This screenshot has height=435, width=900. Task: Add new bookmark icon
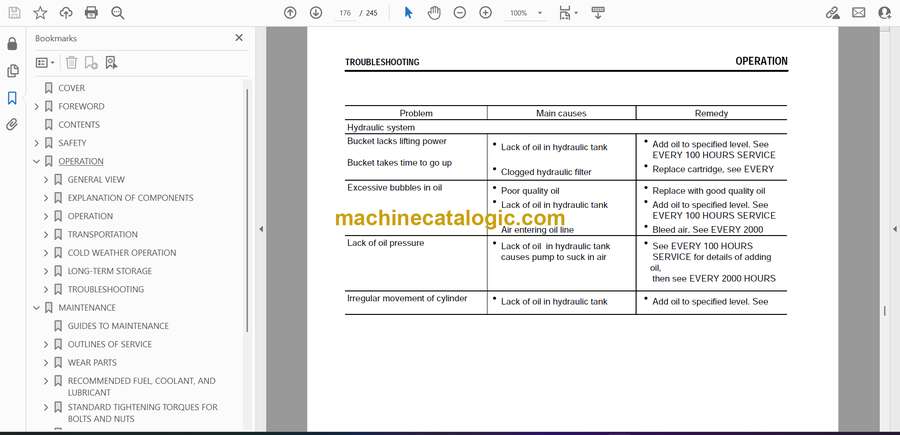click(91, 63)
